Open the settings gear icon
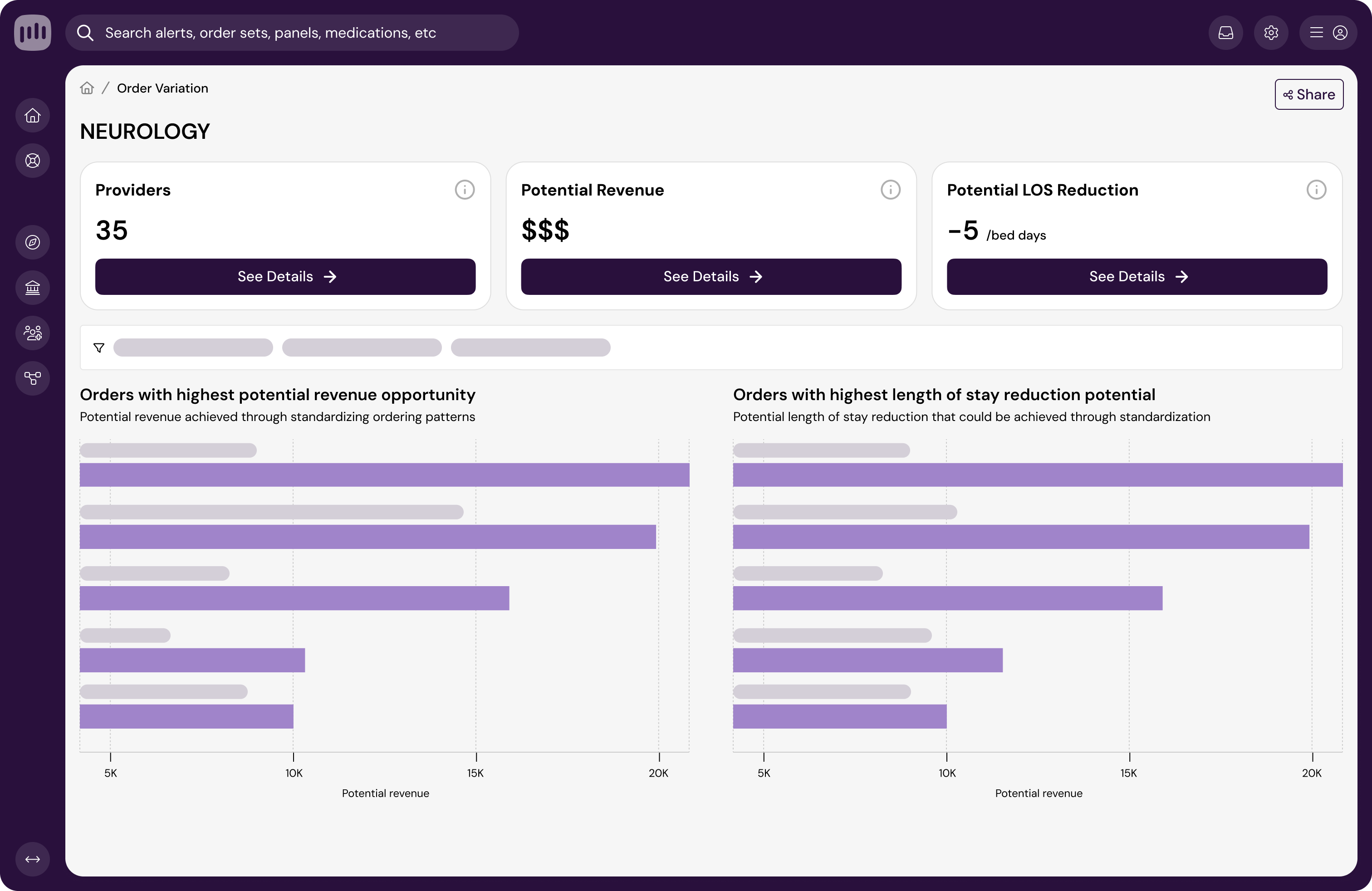 click(x=1271, y=33)
